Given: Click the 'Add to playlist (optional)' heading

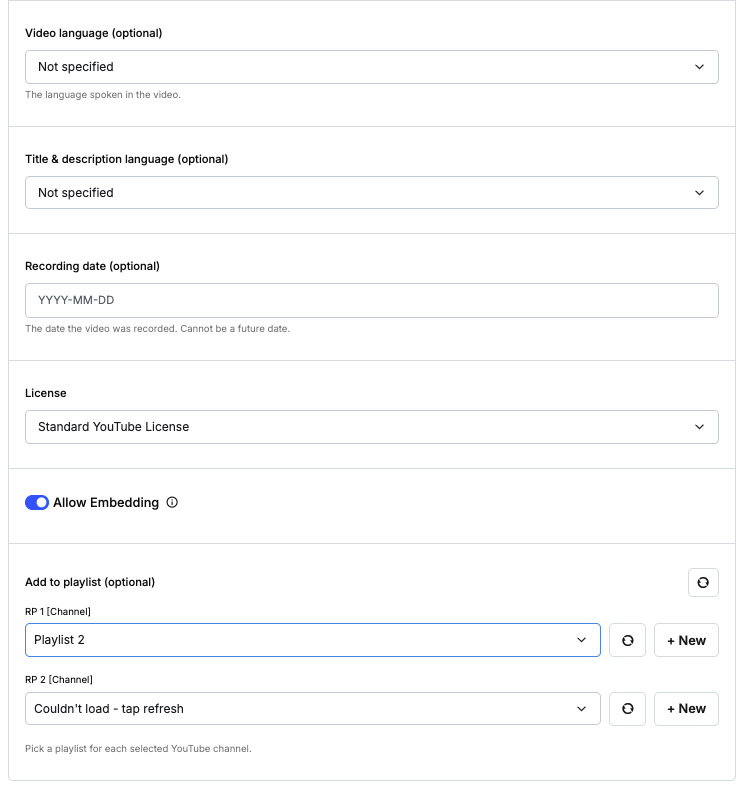Looking at the screenshot, I should click(x=90, y=582).
